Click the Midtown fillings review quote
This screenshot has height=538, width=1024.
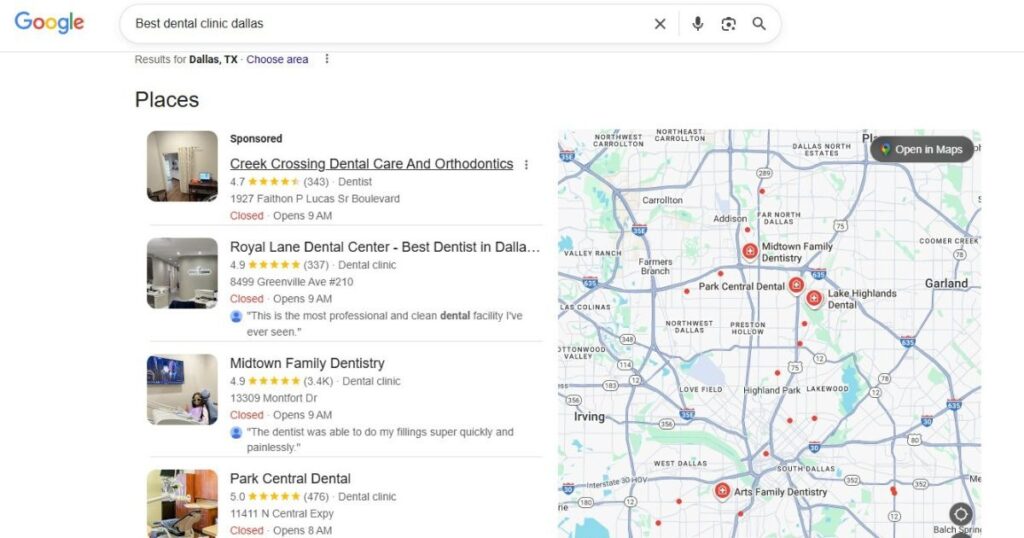[380, 439]
